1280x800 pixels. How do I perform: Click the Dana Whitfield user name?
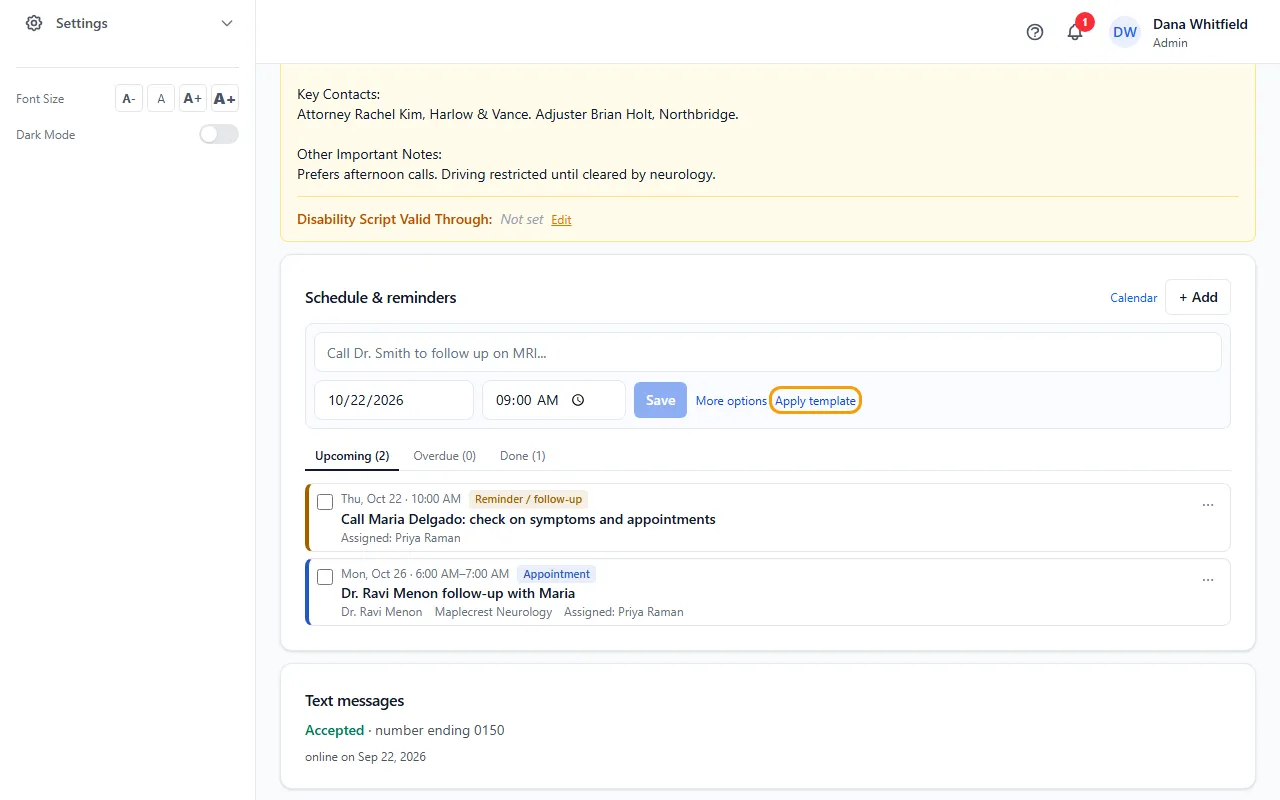point(1200,24)
